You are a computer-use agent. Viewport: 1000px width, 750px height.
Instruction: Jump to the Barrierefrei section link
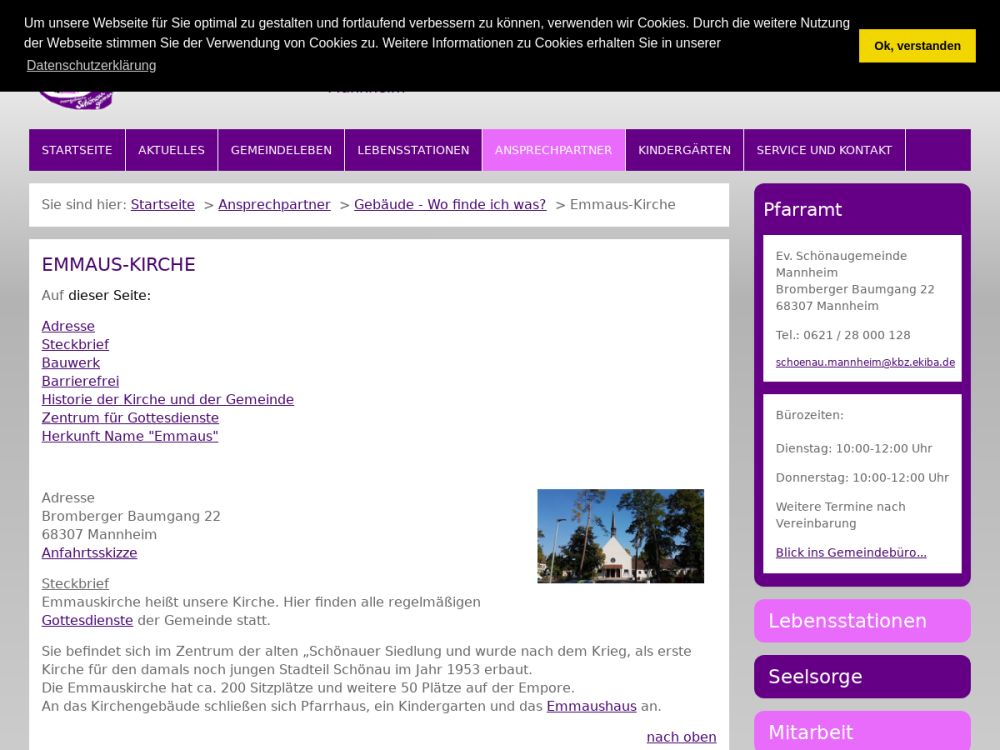(x=80, y=381)
